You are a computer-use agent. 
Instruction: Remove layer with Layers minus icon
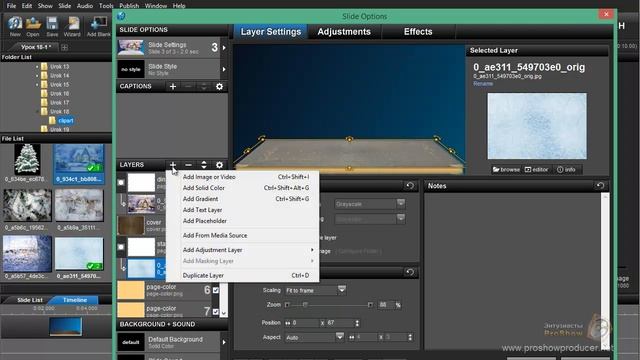tap(188, 165)
